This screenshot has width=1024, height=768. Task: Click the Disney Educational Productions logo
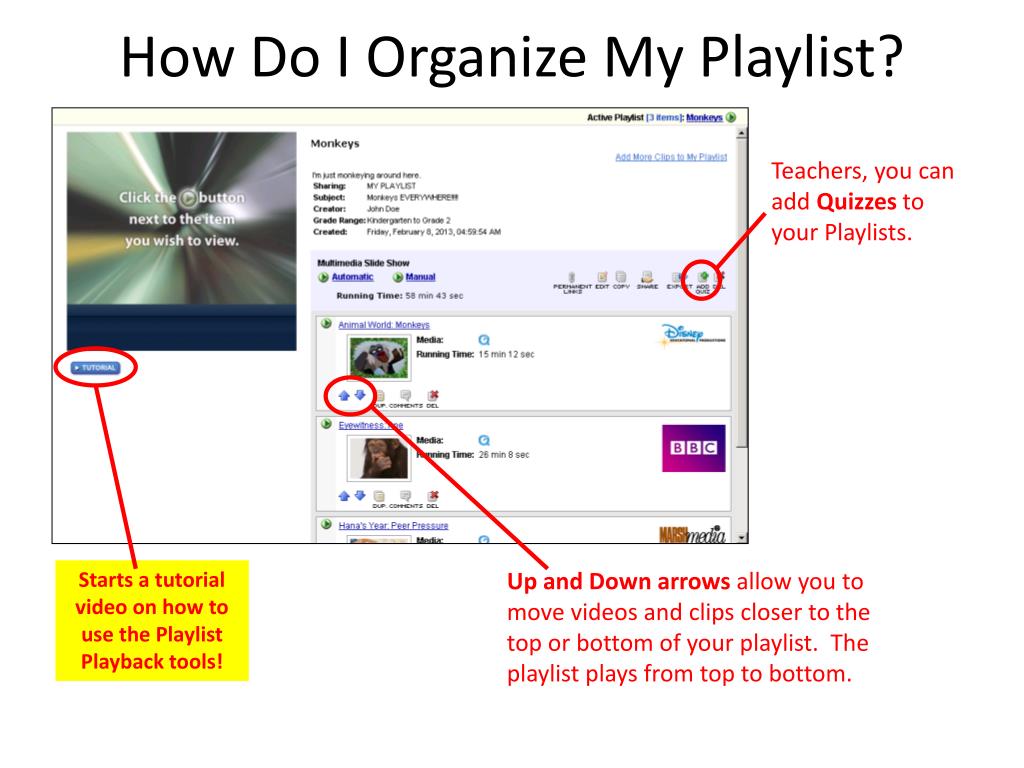(x=692, y=335)
